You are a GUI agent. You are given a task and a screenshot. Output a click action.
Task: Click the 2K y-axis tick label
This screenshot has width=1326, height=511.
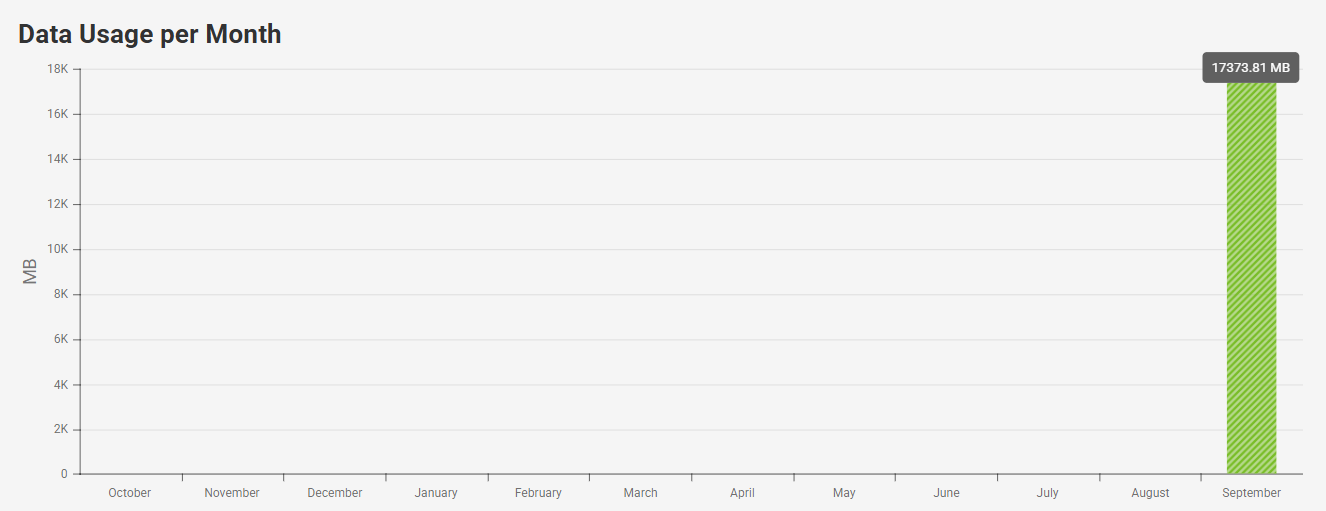click(59, 429)
